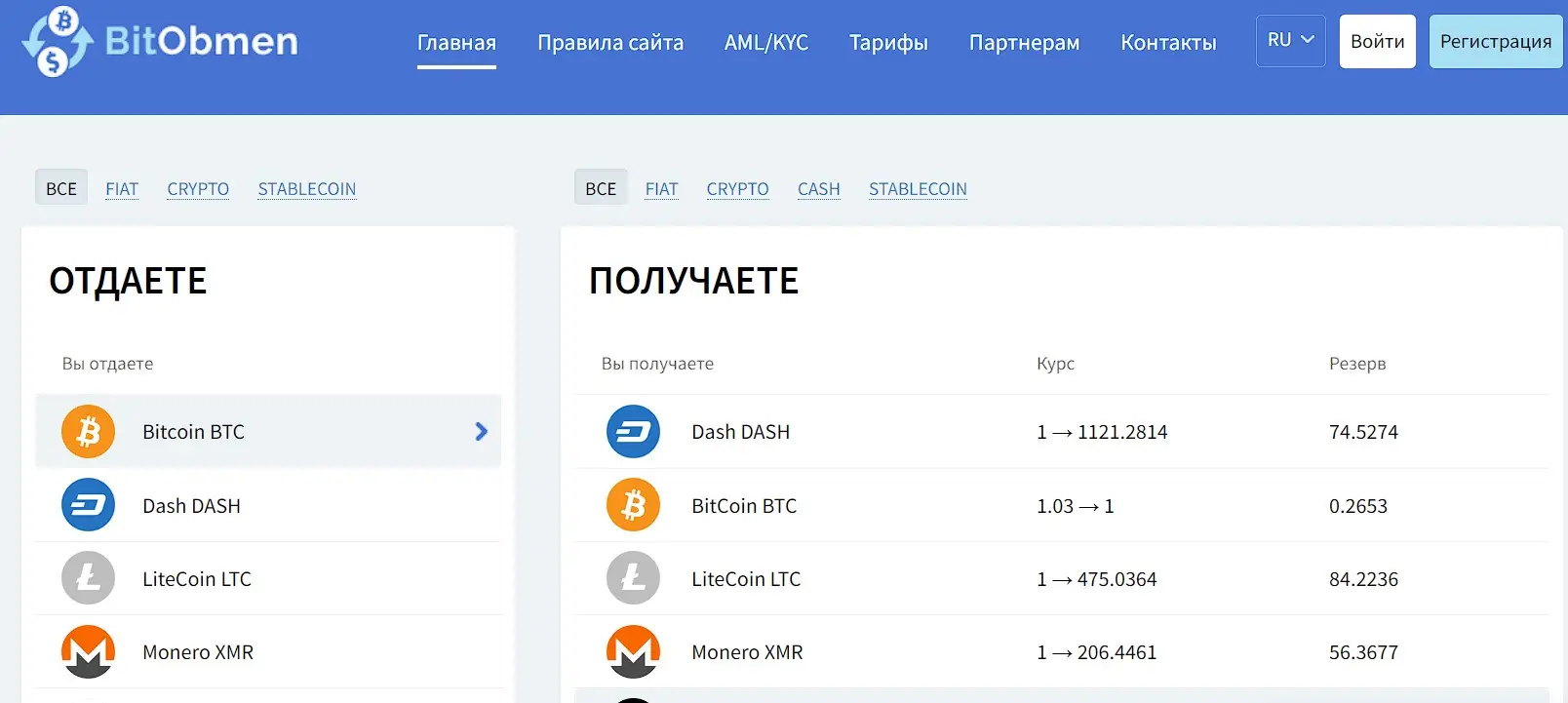1568x703 pixels.
Task: Click the ОТДАЕТЕ heading
Action: coord(128,281)
